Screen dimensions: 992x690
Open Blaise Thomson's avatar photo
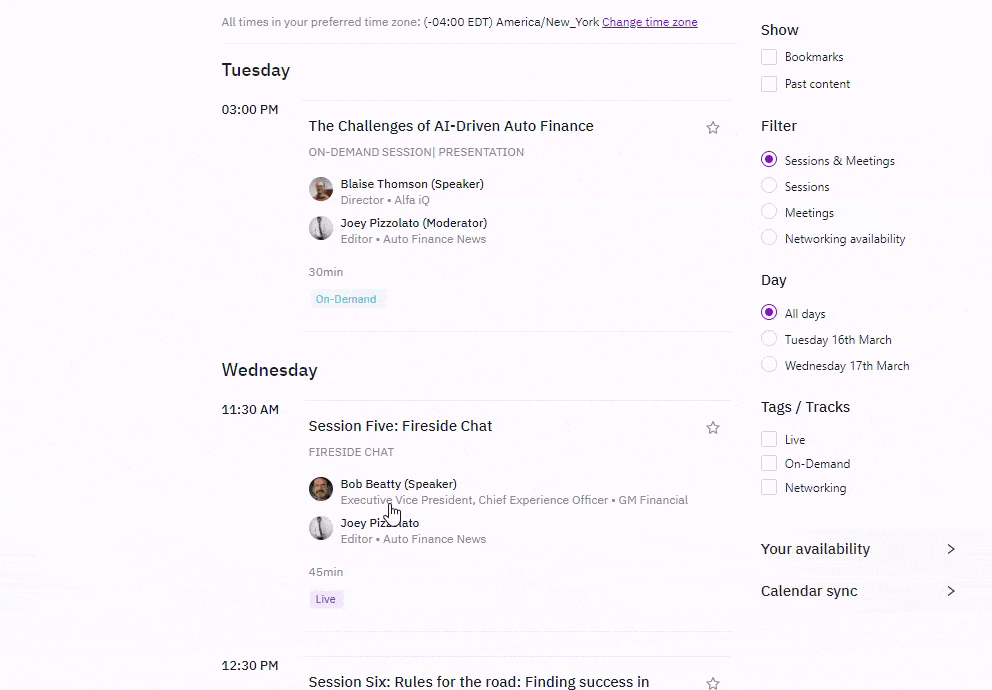tap(321, 189)
